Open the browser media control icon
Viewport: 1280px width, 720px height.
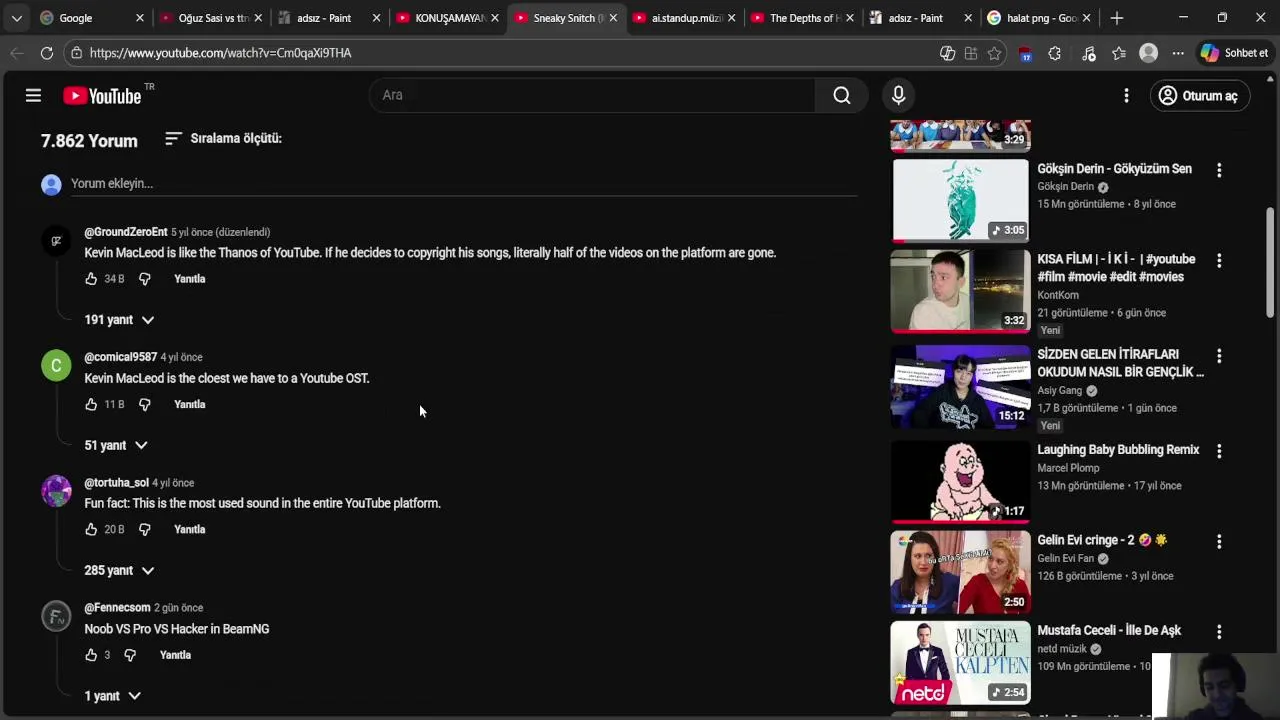[1088, 53]
